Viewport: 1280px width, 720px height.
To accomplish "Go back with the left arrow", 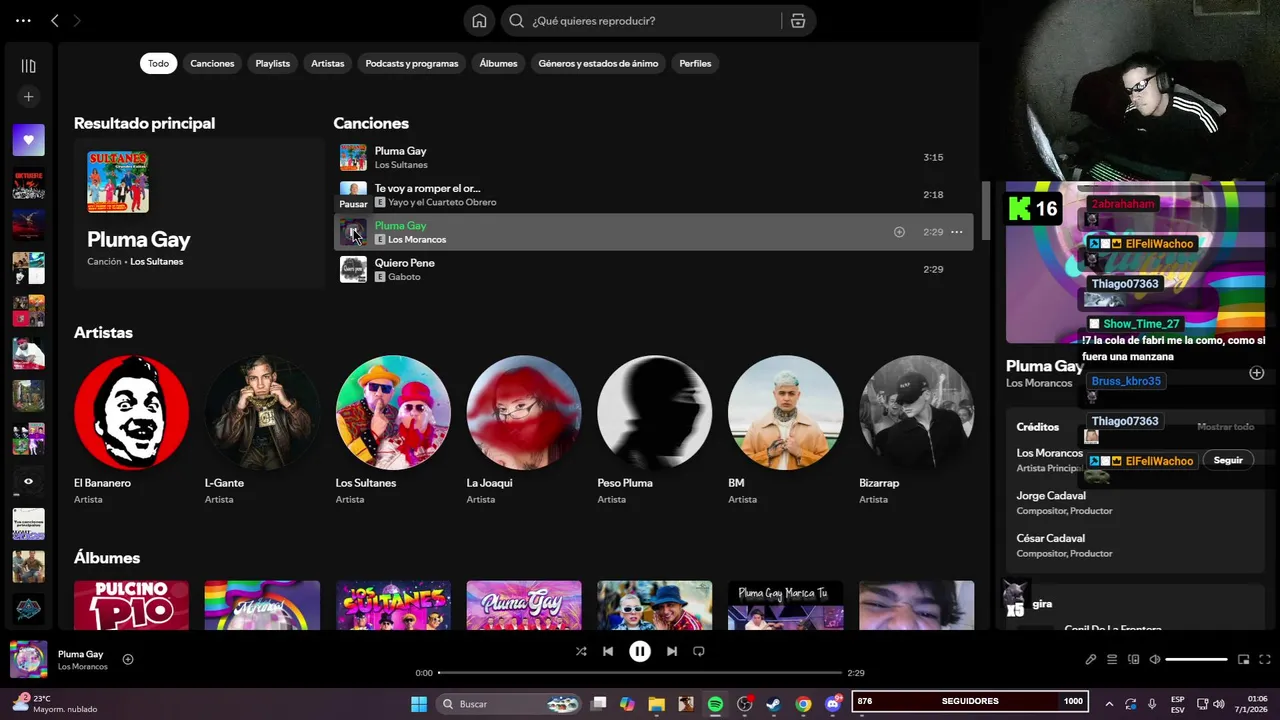I will point(55,20).
